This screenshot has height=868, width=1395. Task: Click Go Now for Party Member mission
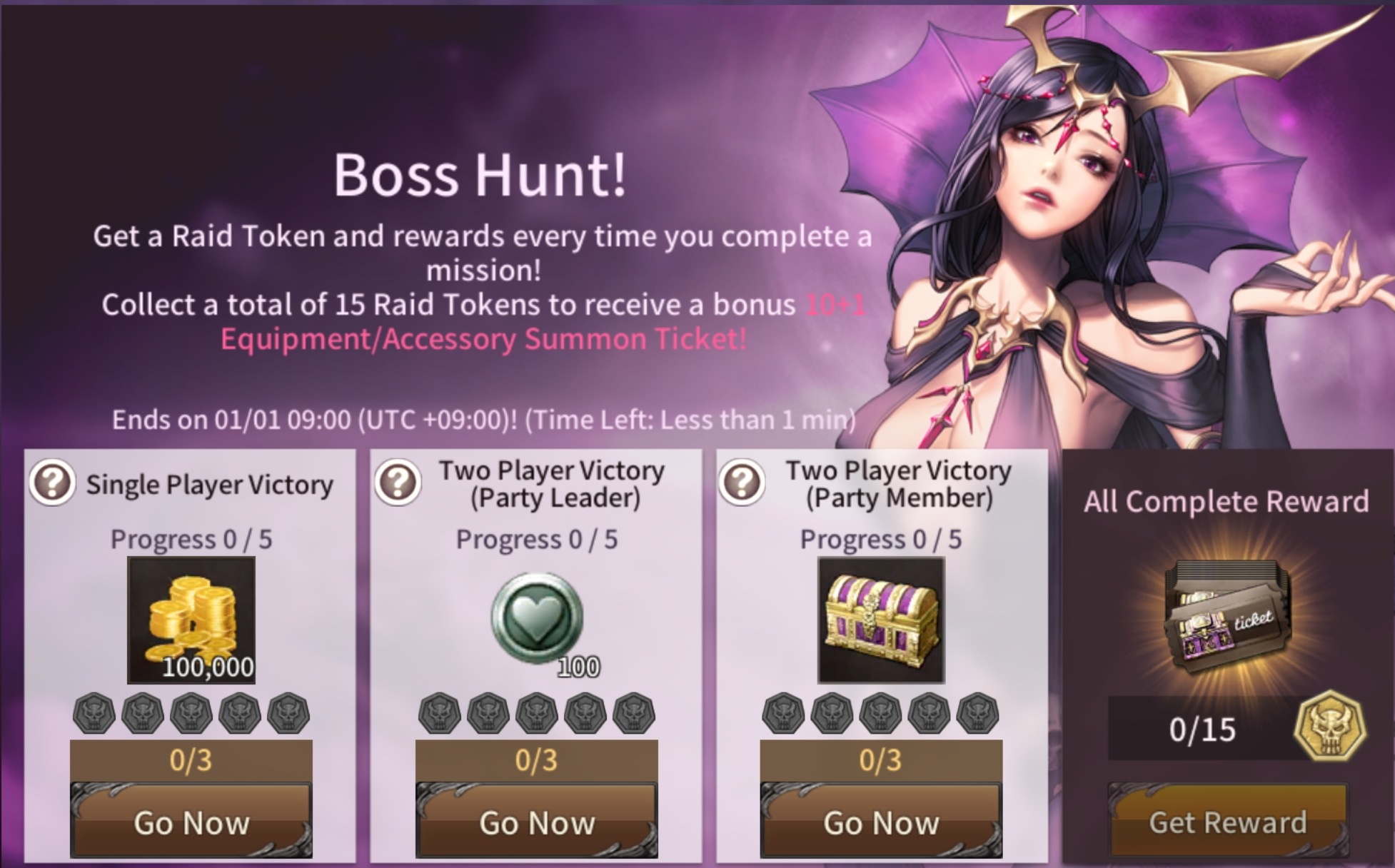coord(881,821)
